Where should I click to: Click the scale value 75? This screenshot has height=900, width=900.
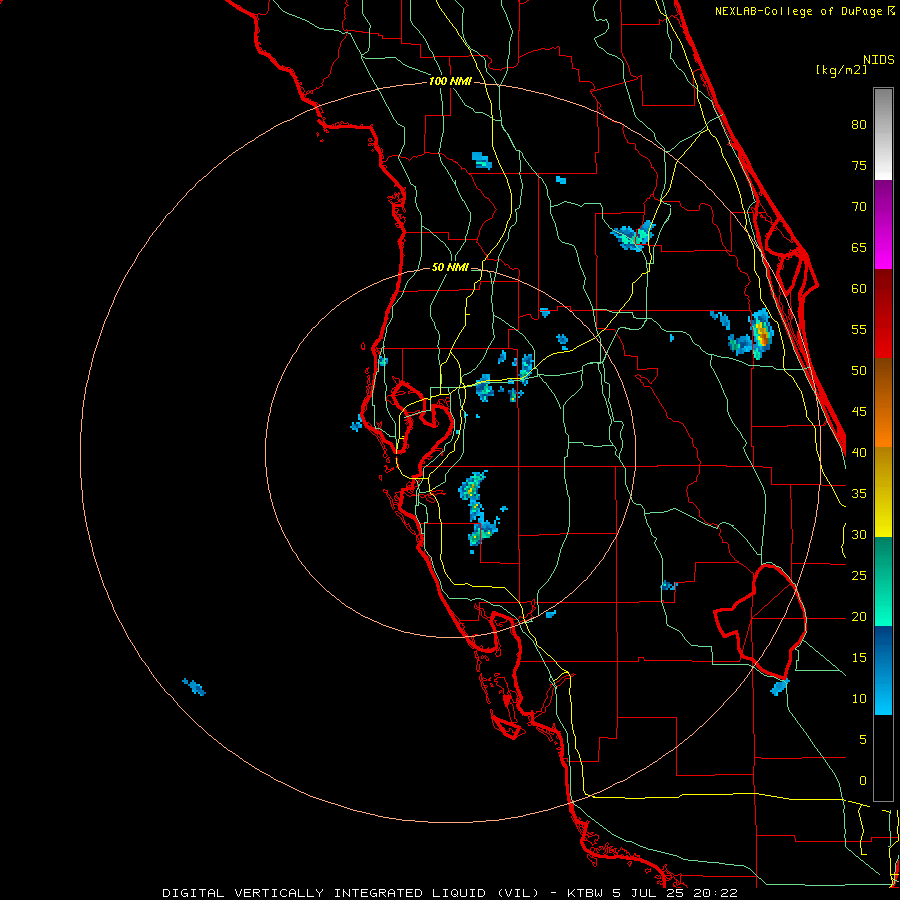click(859, 165)
